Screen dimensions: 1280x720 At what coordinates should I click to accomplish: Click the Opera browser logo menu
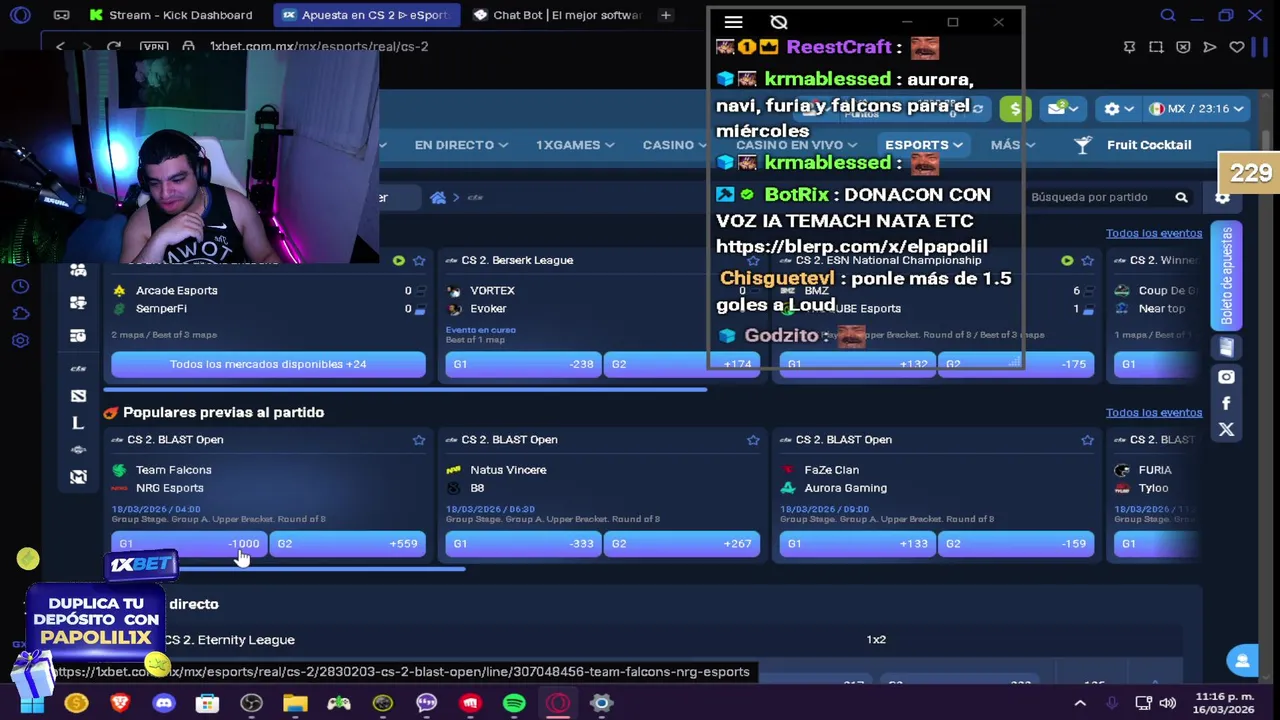(20, 15)
